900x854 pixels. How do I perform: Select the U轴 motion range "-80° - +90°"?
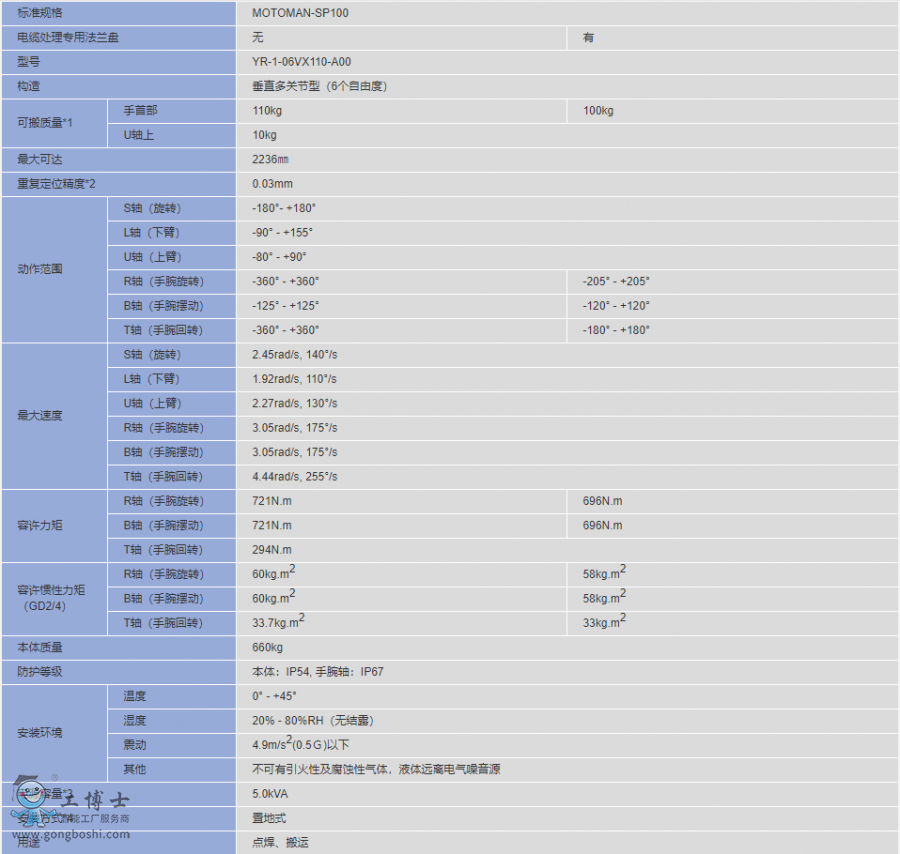pos(280,257)
